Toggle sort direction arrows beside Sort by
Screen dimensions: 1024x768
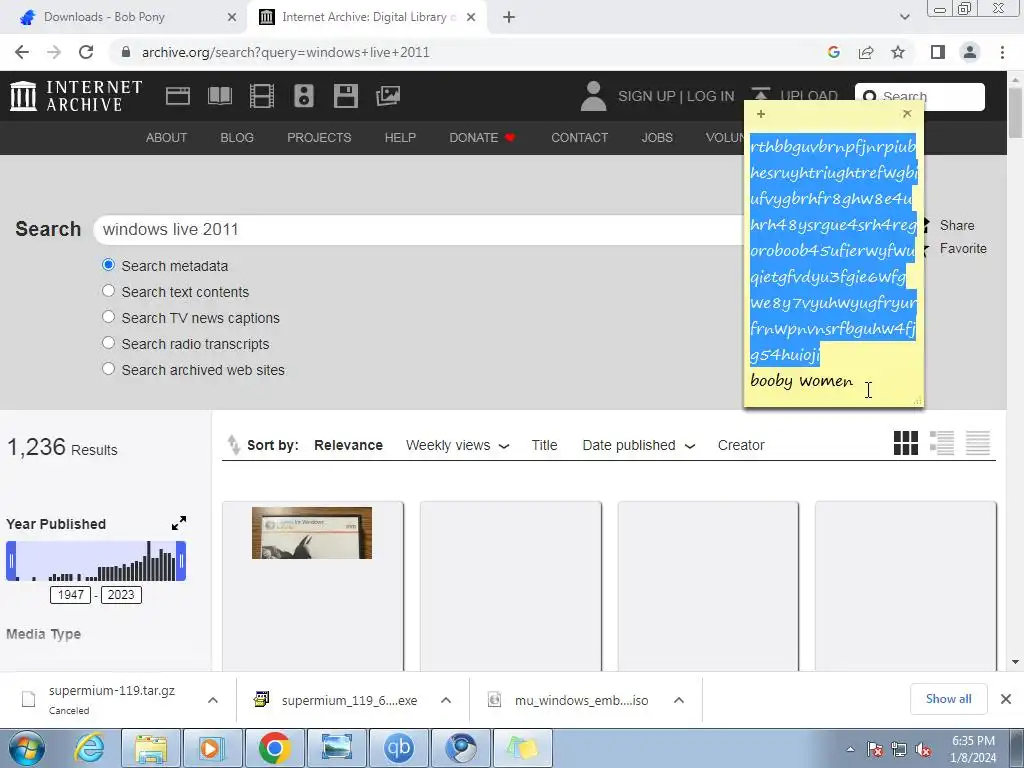233,445
